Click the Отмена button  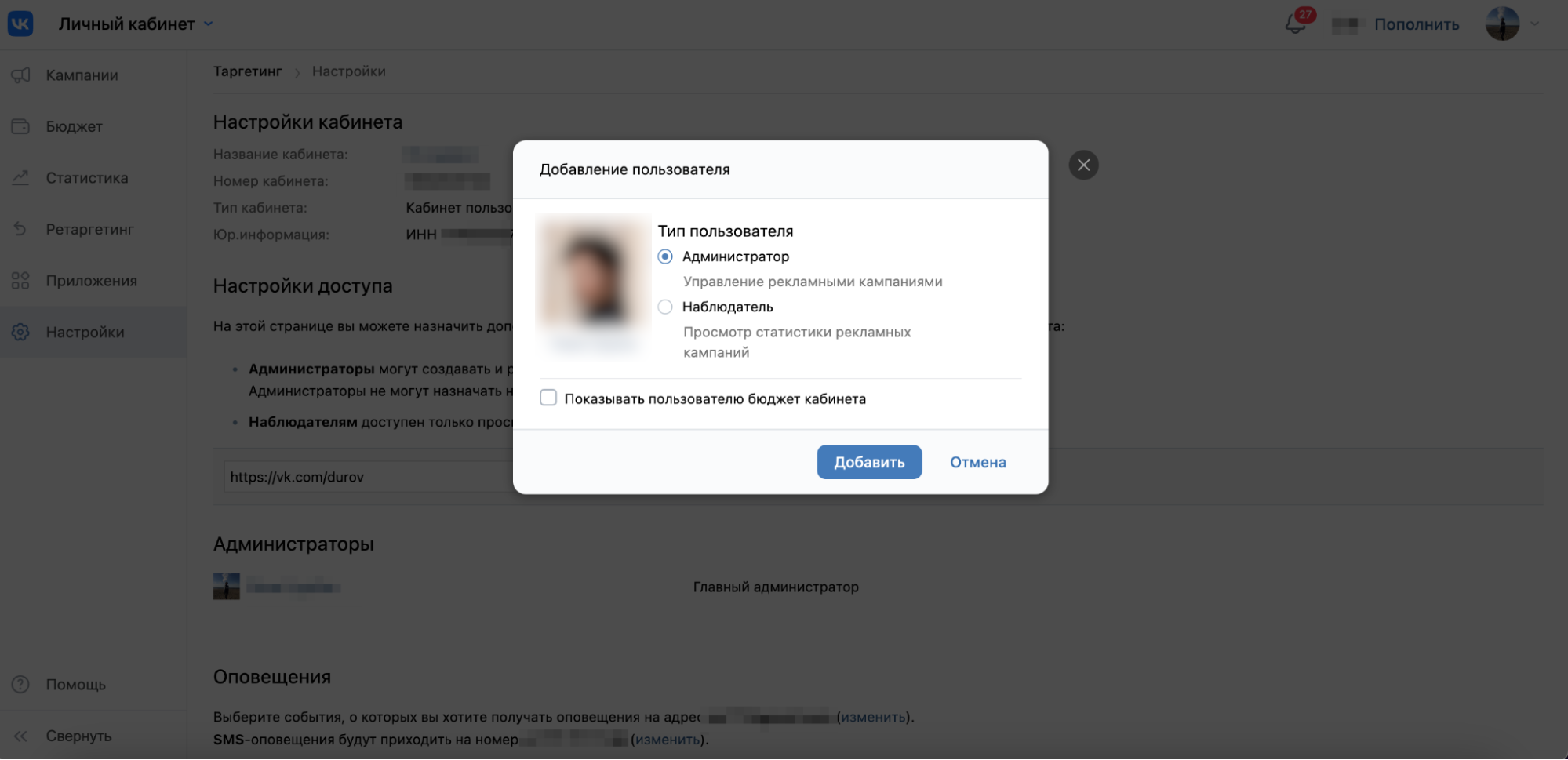click(977, 462)
